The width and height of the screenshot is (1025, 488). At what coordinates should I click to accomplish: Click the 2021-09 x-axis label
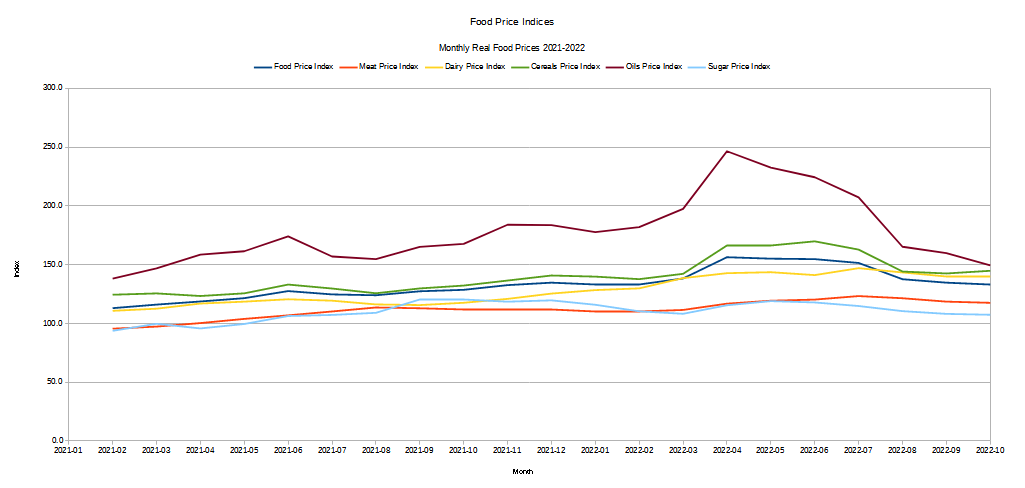420,451
